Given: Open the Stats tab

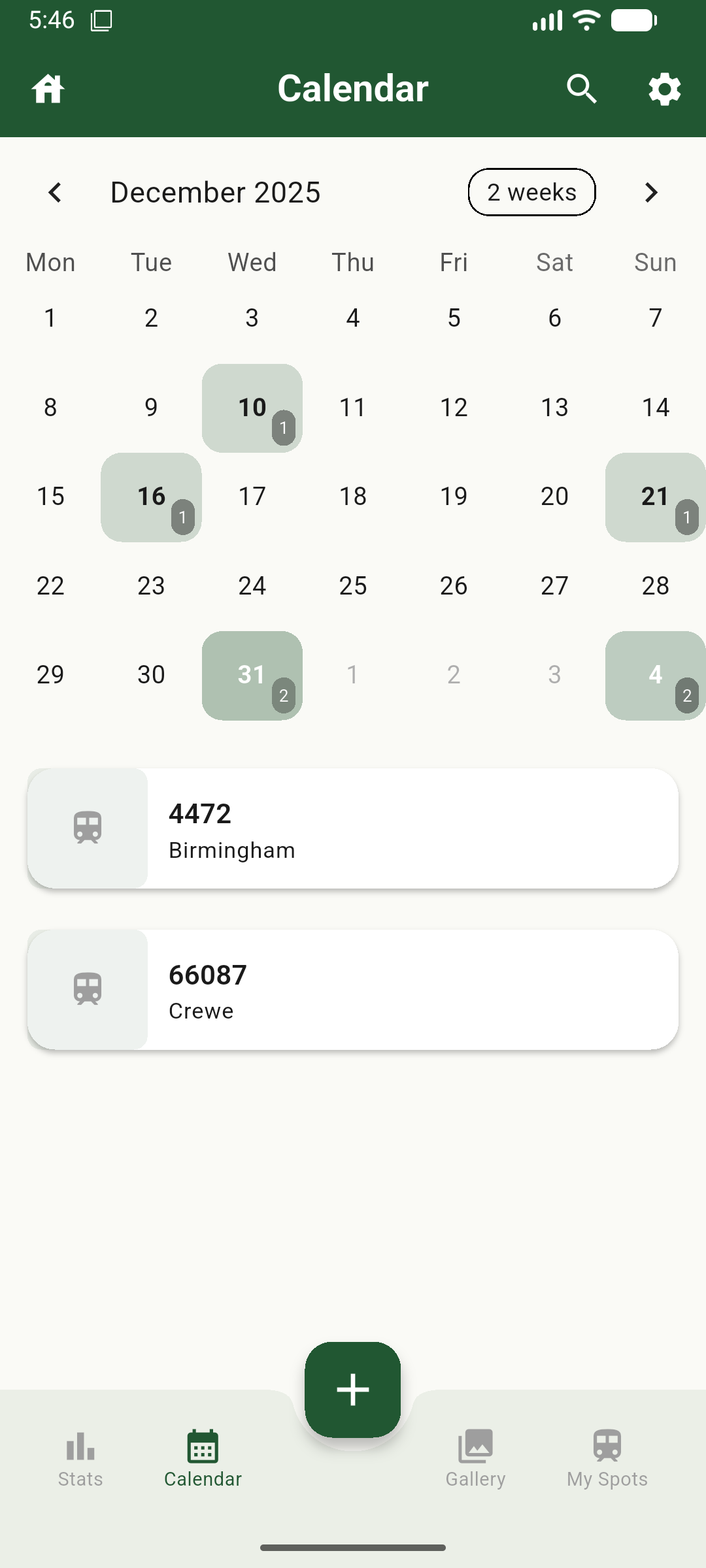Looking at the screenshot, I should pyautogui.click(x=80, y=1458).
